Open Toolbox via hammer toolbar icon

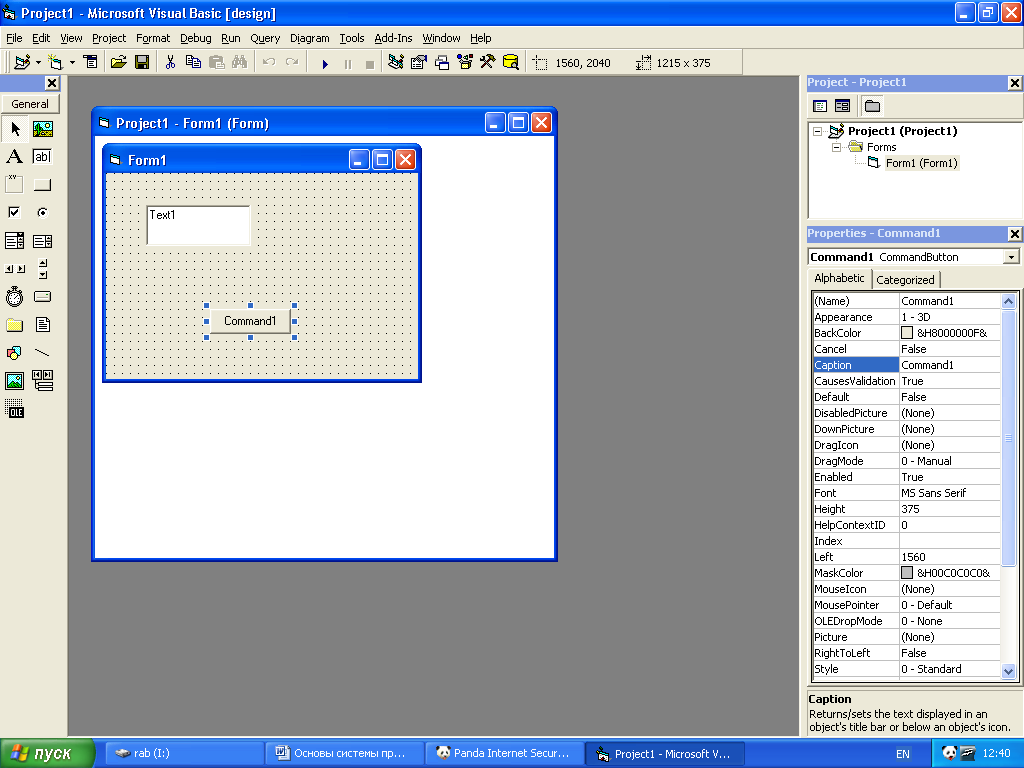[488, 63]
